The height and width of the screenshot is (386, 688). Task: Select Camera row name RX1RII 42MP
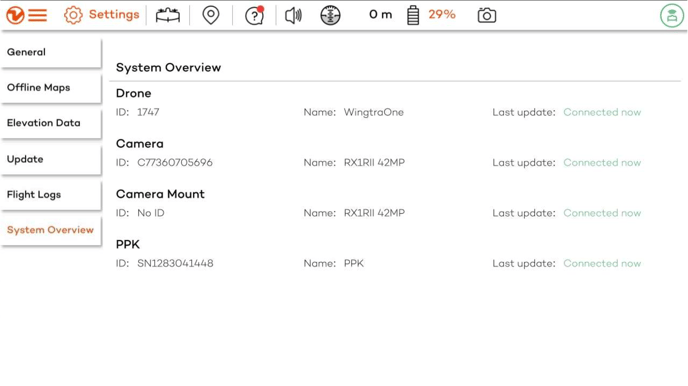click(x=374, y=163)
